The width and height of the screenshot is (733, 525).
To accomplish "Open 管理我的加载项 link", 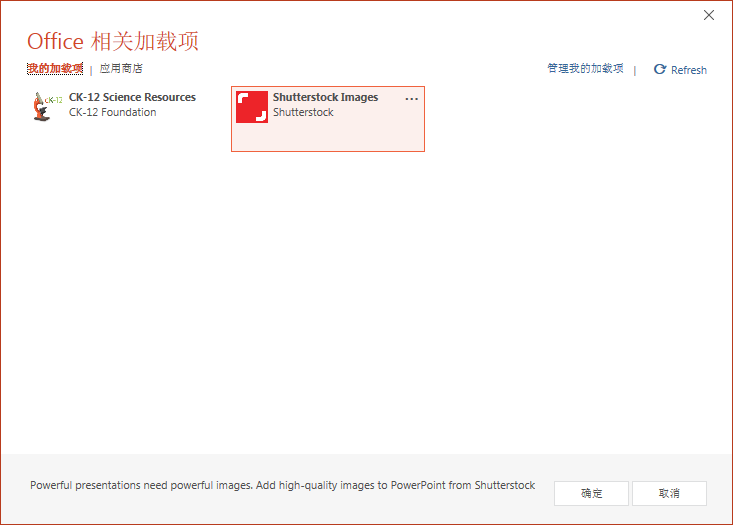I will coord(585,68).
